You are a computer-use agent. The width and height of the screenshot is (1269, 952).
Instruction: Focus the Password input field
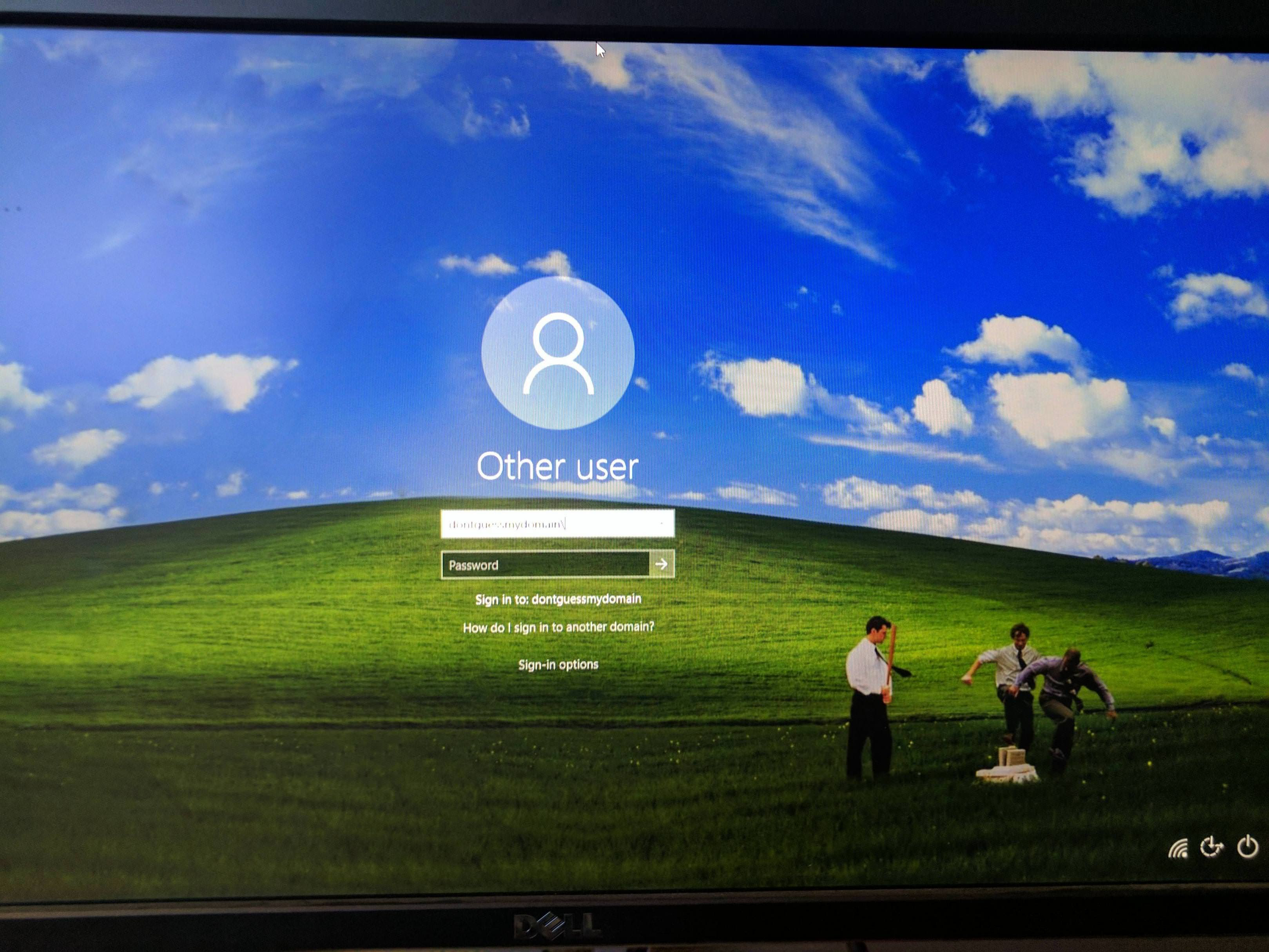545,565
